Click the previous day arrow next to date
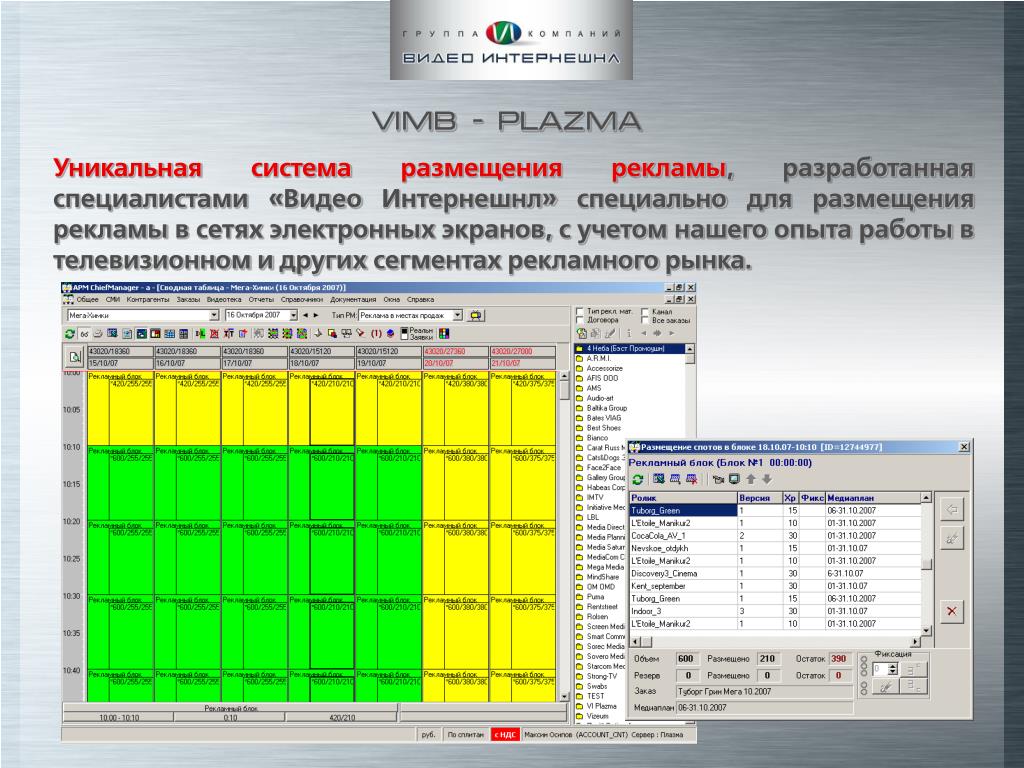The width and height of the screenshot is (1024, 768). coord(305,315)
